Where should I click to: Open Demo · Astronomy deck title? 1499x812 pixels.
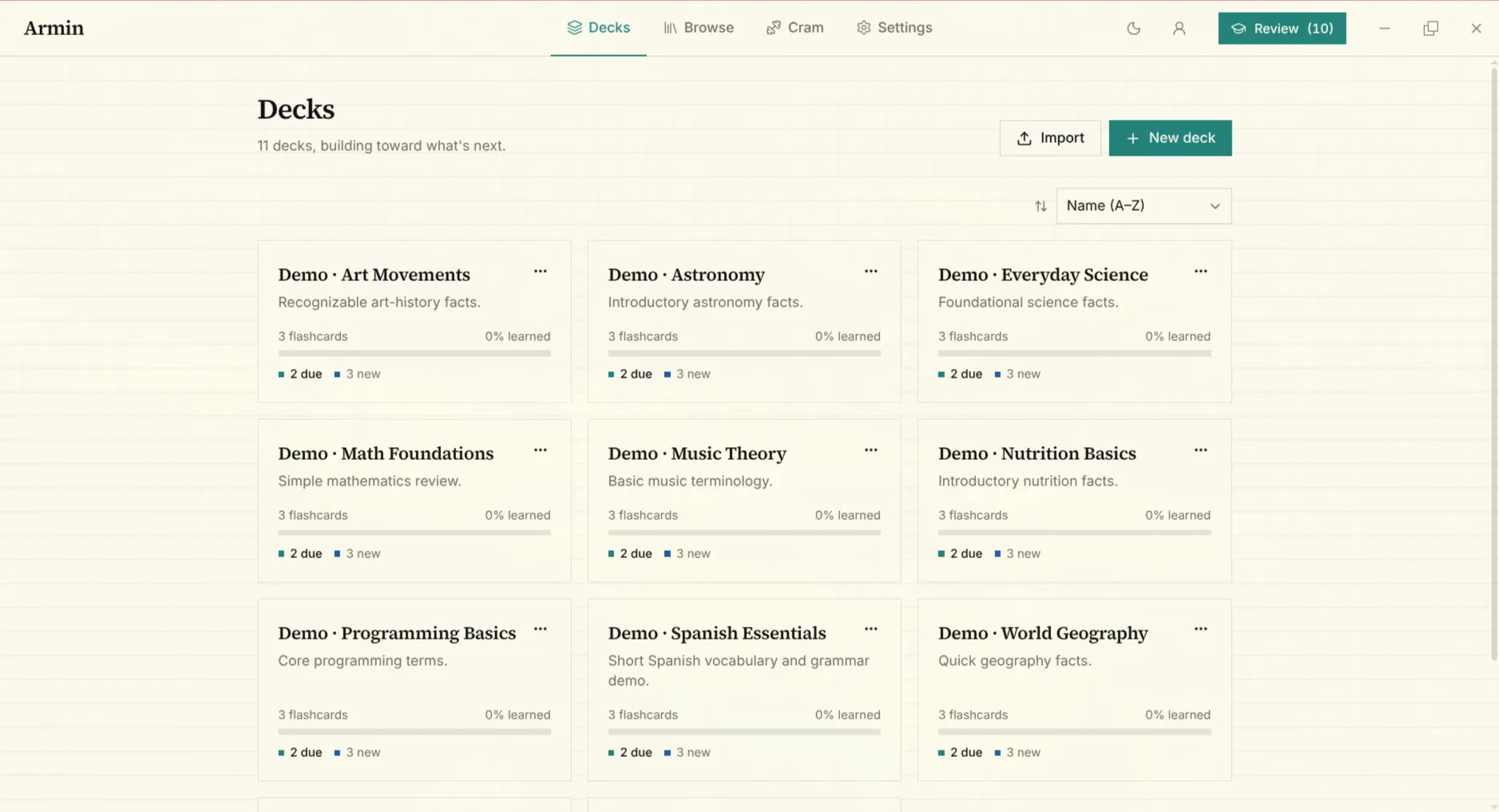[686, 275]
